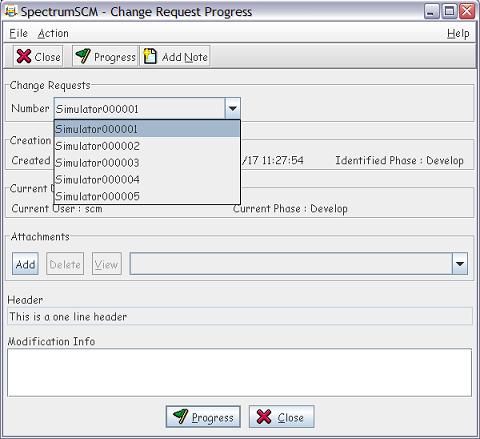
Task: Click the red X Close toolbar icon
Action: coord(24,56)
